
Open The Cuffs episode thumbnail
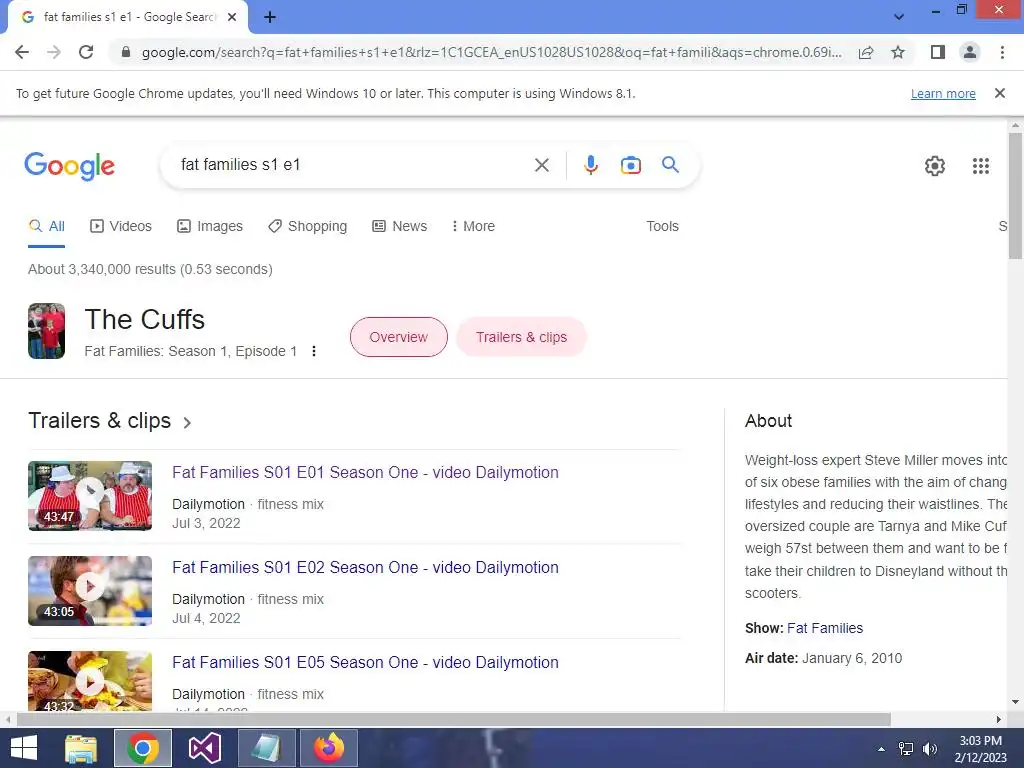click(x=46, y=331)
